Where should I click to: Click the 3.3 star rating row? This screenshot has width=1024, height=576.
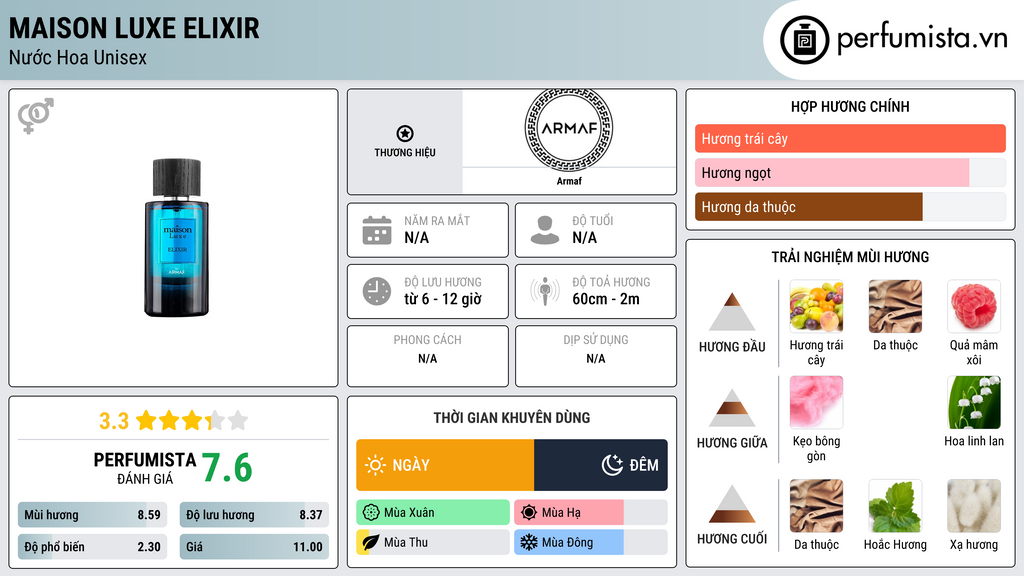pos(173,420)
